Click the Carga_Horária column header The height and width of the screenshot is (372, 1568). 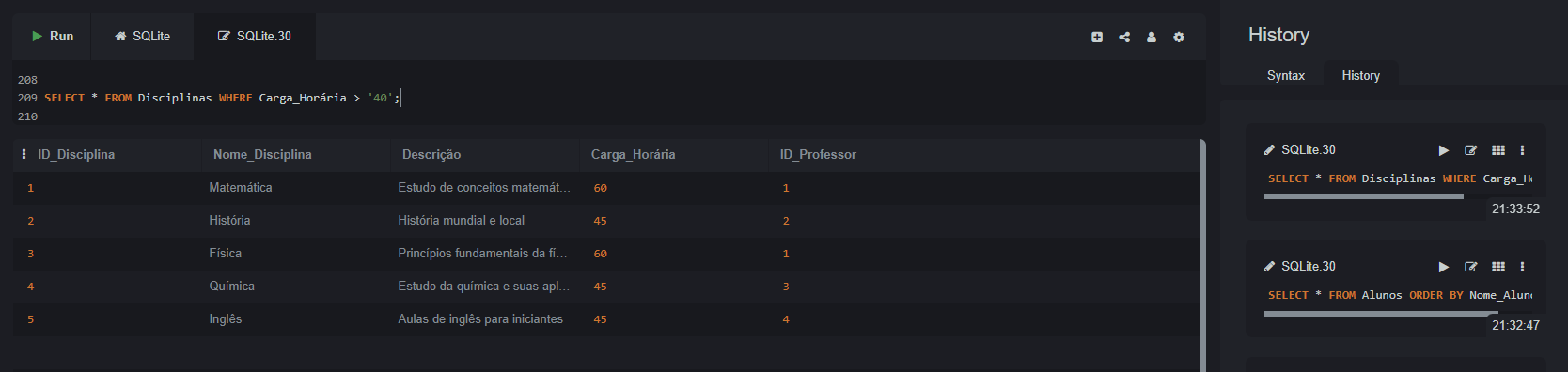633,154
